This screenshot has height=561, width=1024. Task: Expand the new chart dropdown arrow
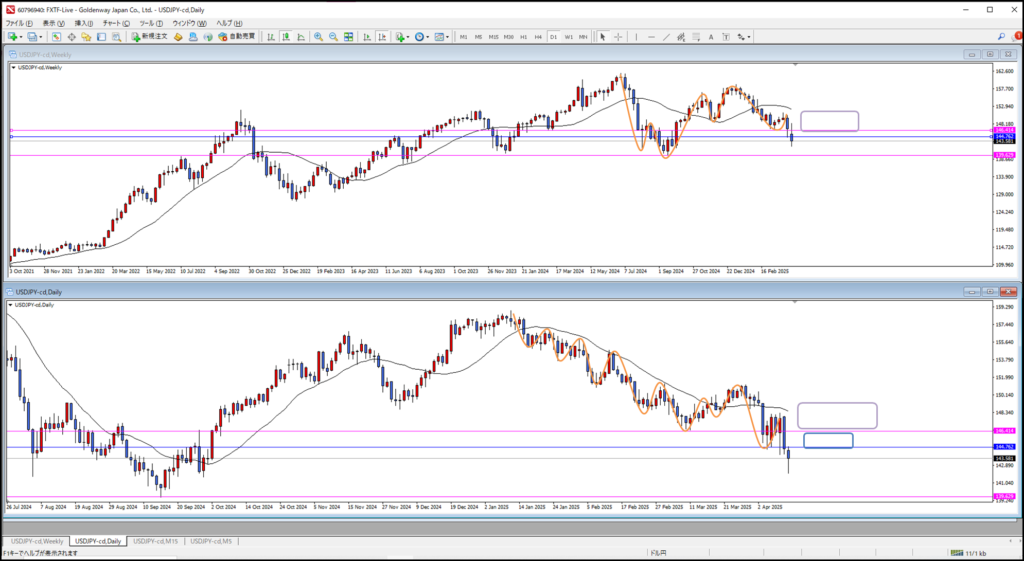coord(21,37)
